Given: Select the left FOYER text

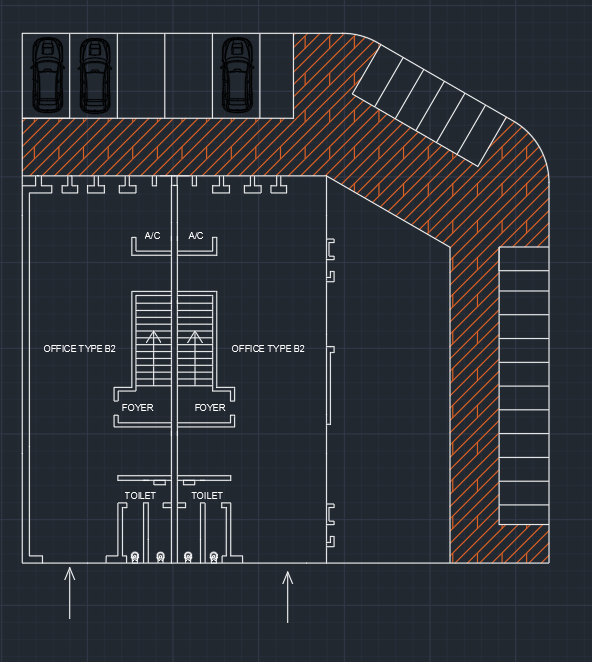Looking at the screenshot, I should [137, 408].
